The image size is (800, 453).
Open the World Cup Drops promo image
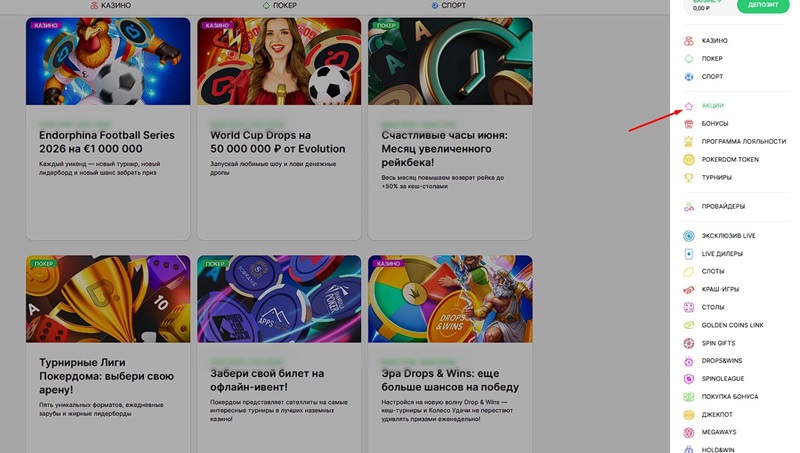click(x=279, y=61)
